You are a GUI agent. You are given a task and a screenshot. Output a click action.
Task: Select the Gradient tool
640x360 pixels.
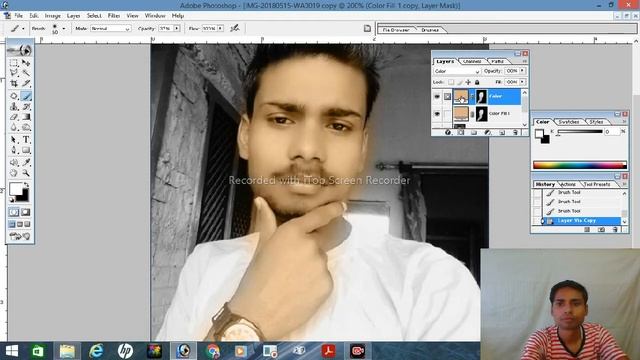(26, 117)
